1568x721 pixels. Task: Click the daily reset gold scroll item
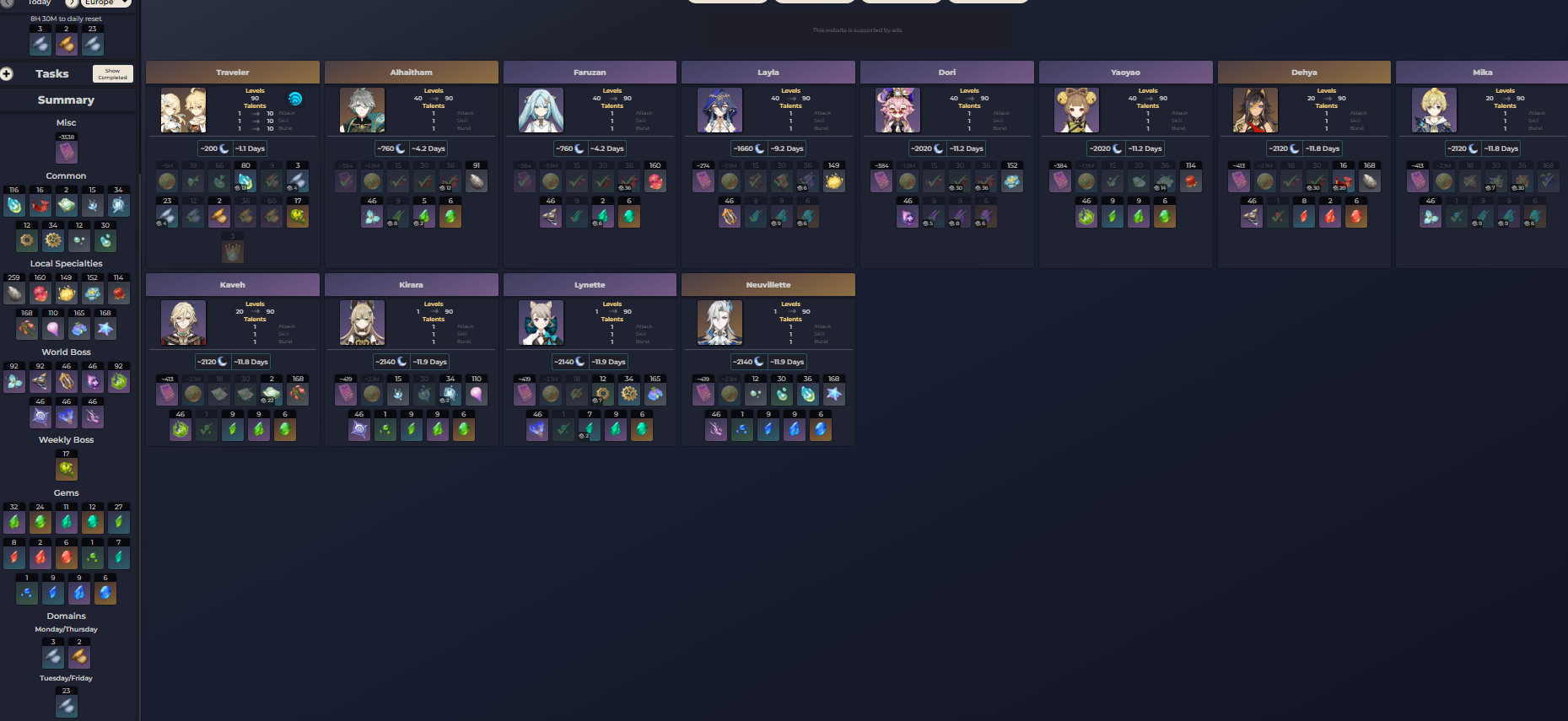pos(67,40)
